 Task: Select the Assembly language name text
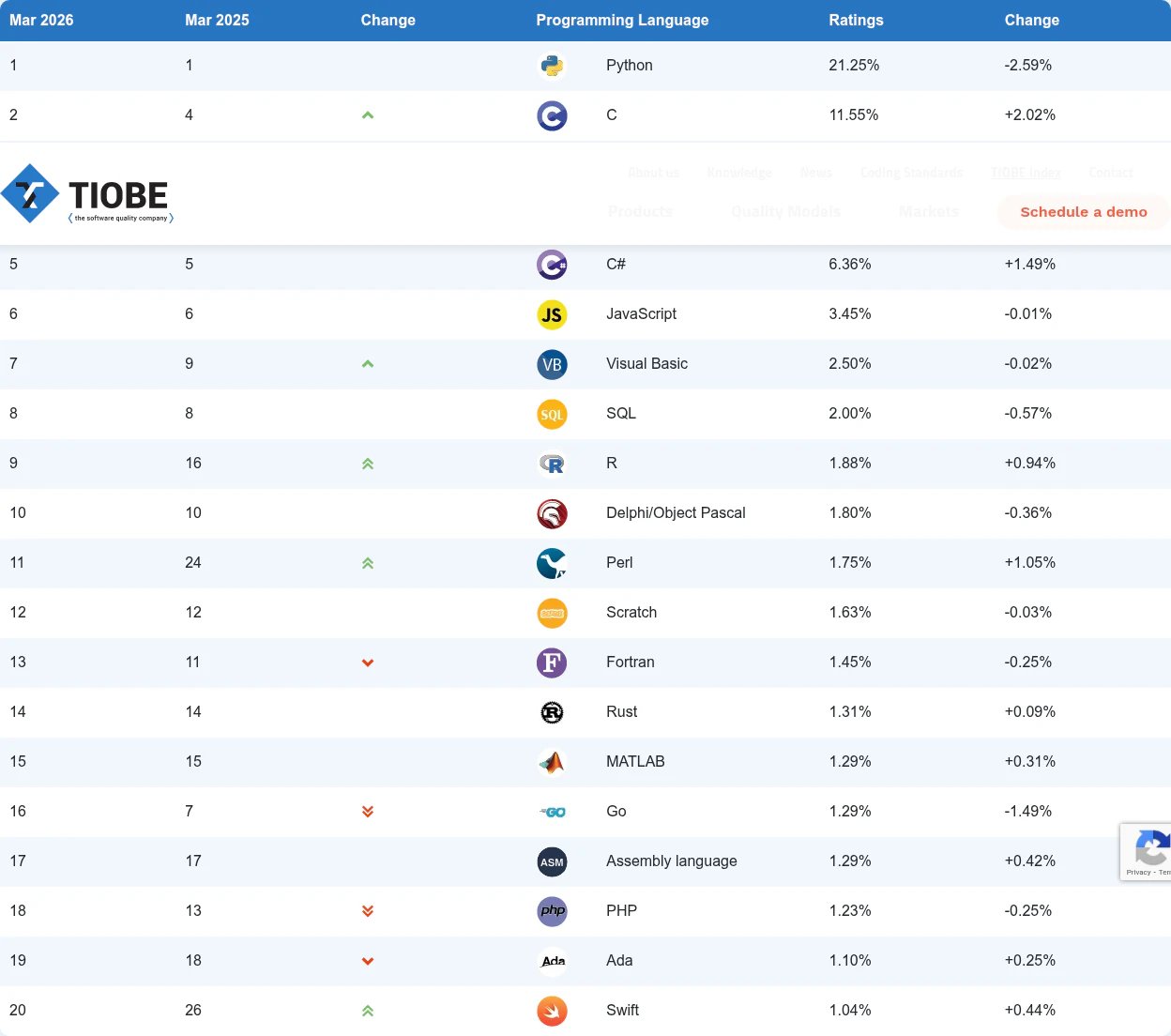click(672, 861)
